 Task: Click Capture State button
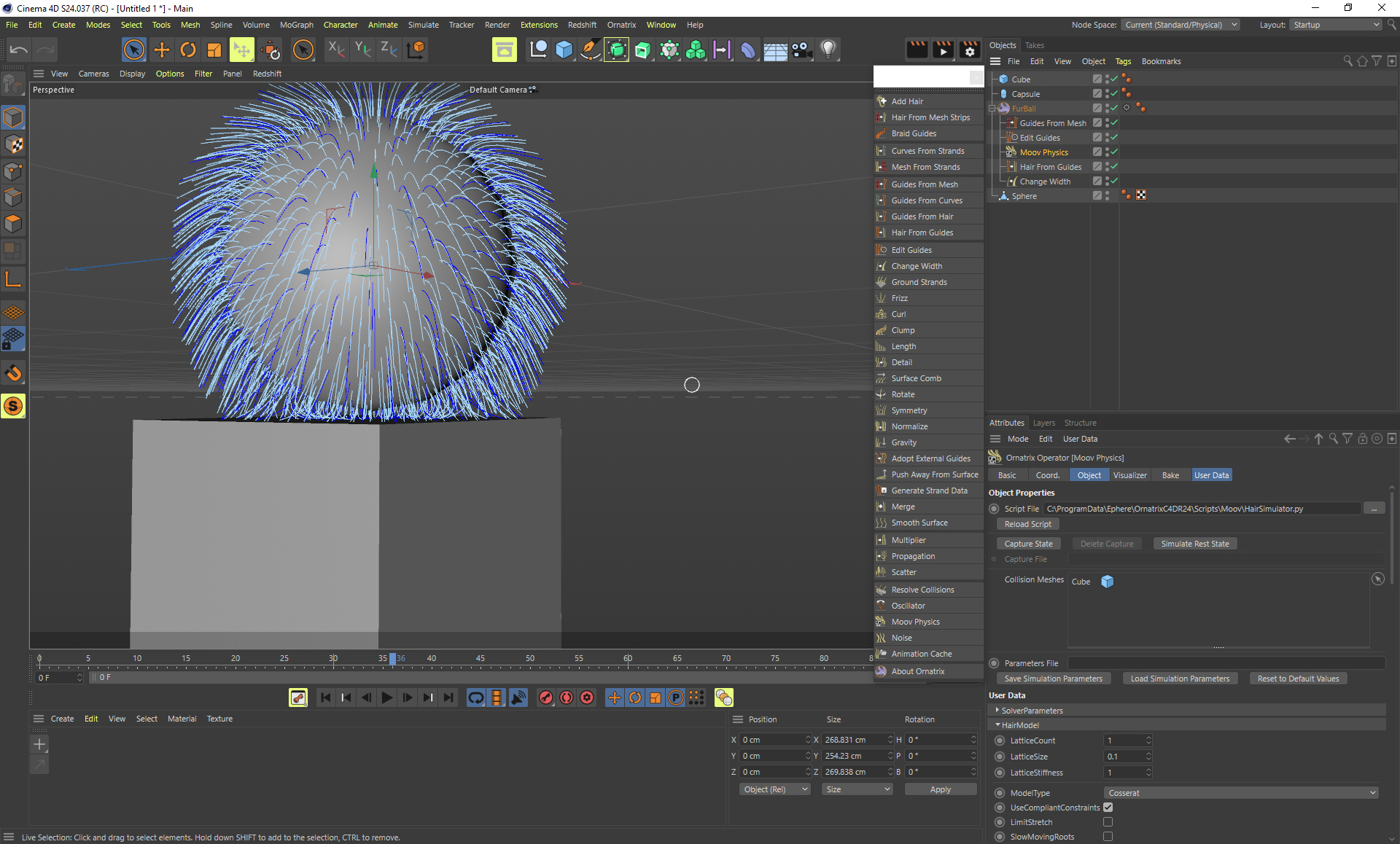coord(1028,543)
